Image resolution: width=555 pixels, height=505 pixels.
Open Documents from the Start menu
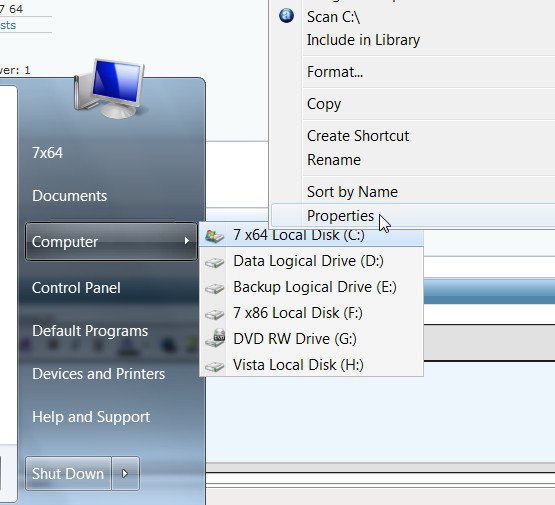tap(69, 196)
